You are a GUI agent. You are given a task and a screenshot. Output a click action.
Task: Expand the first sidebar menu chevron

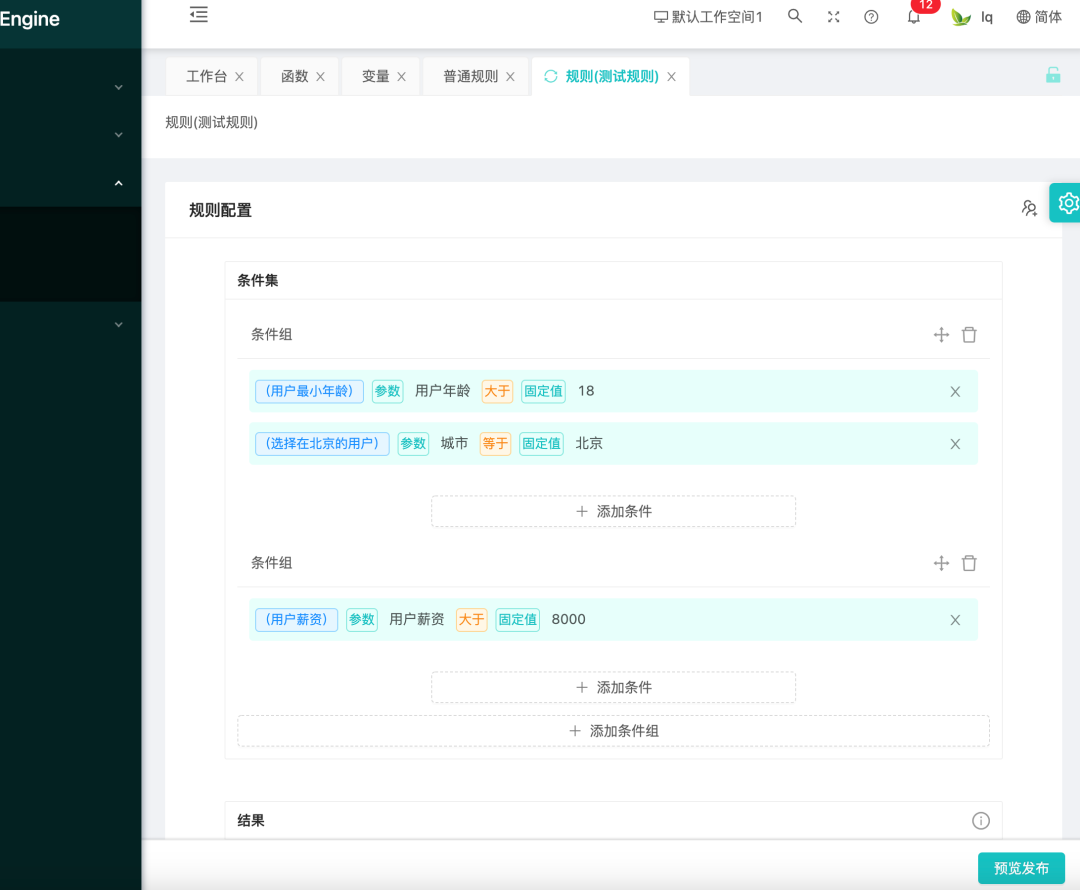coord(117,87)
